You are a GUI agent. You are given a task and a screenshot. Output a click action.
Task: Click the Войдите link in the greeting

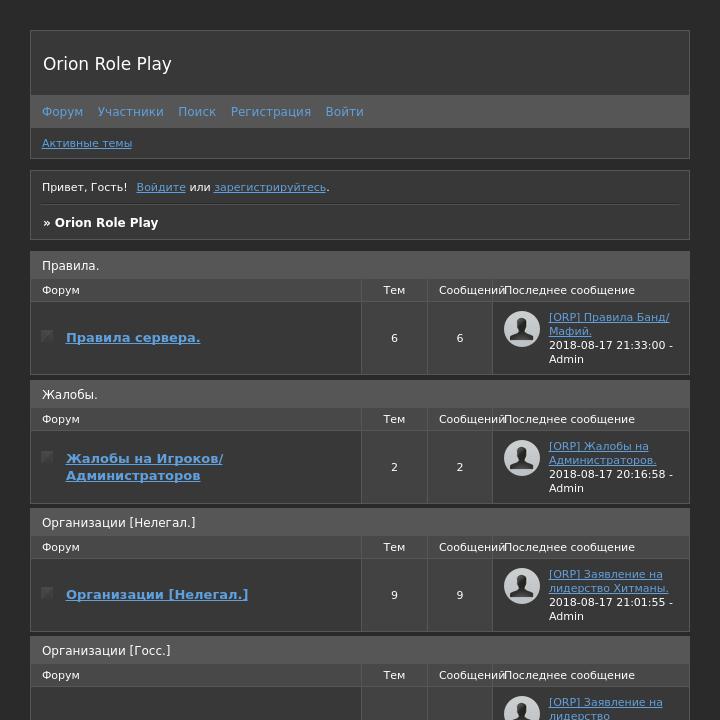(x=161, y=187)
